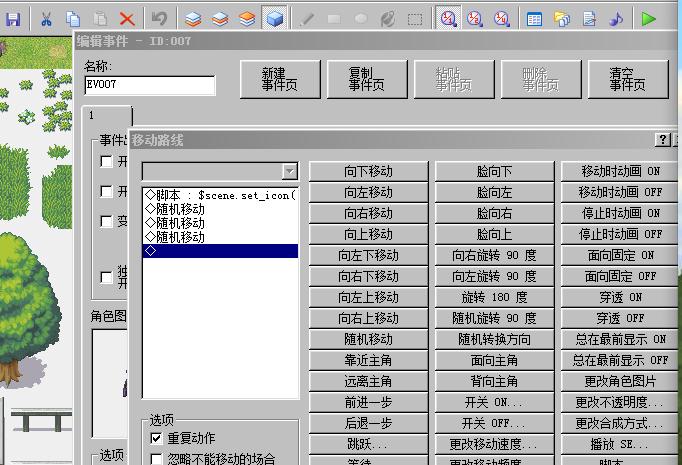Select the highlighted empty ◇ route row
682x465 pixels.
click(x=221, y=251)
